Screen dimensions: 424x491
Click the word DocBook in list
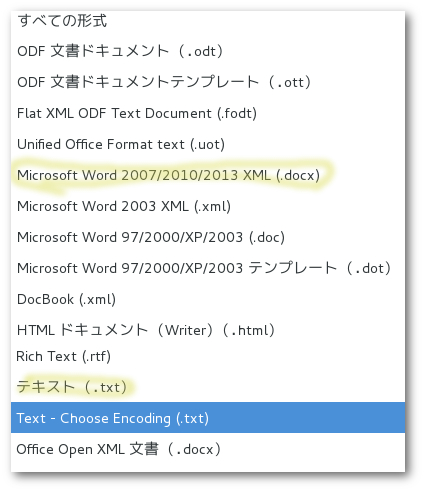[46, 299]
